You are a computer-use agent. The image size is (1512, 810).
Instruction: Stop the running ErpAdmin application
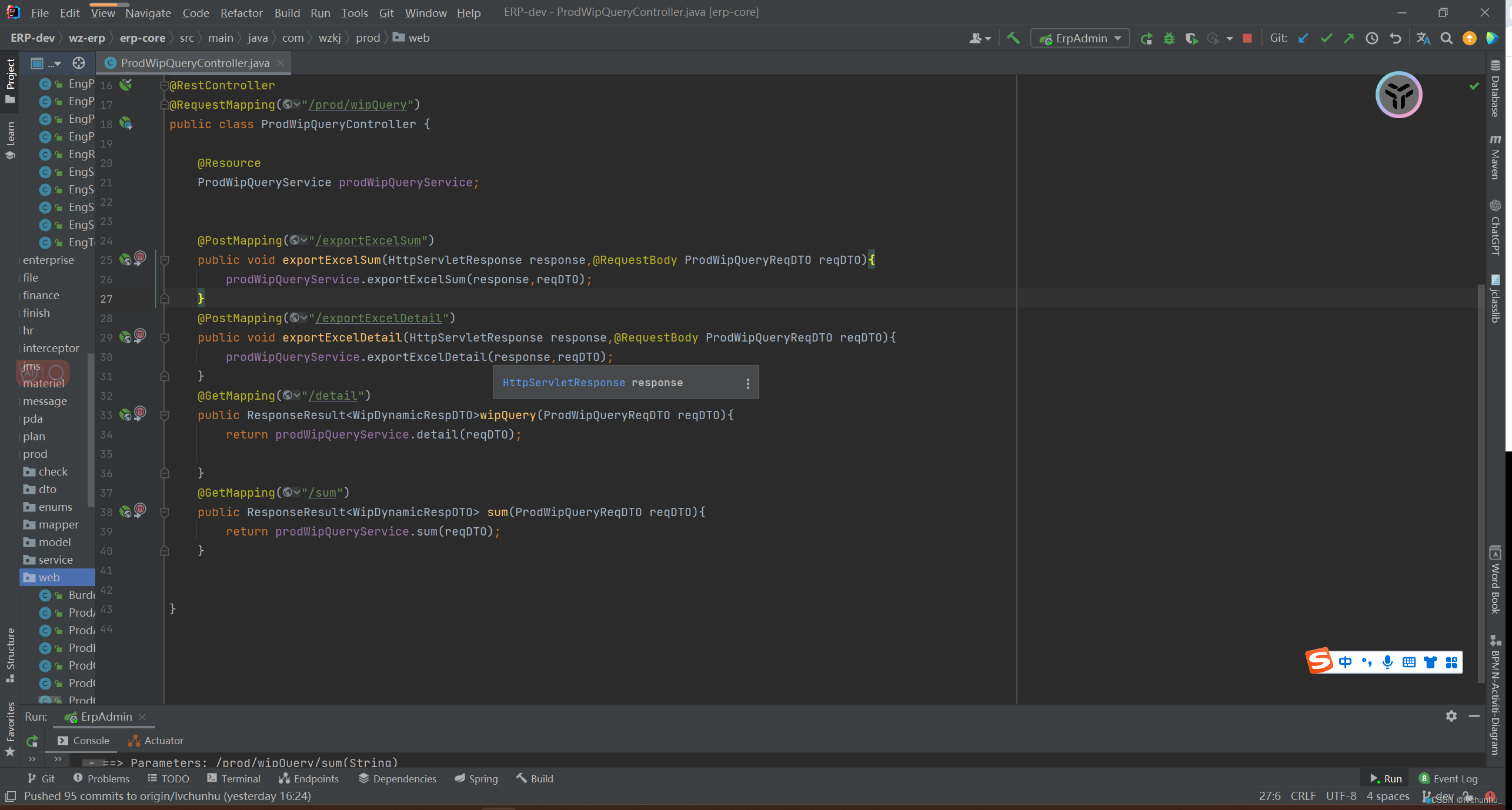click(1247, 38)
